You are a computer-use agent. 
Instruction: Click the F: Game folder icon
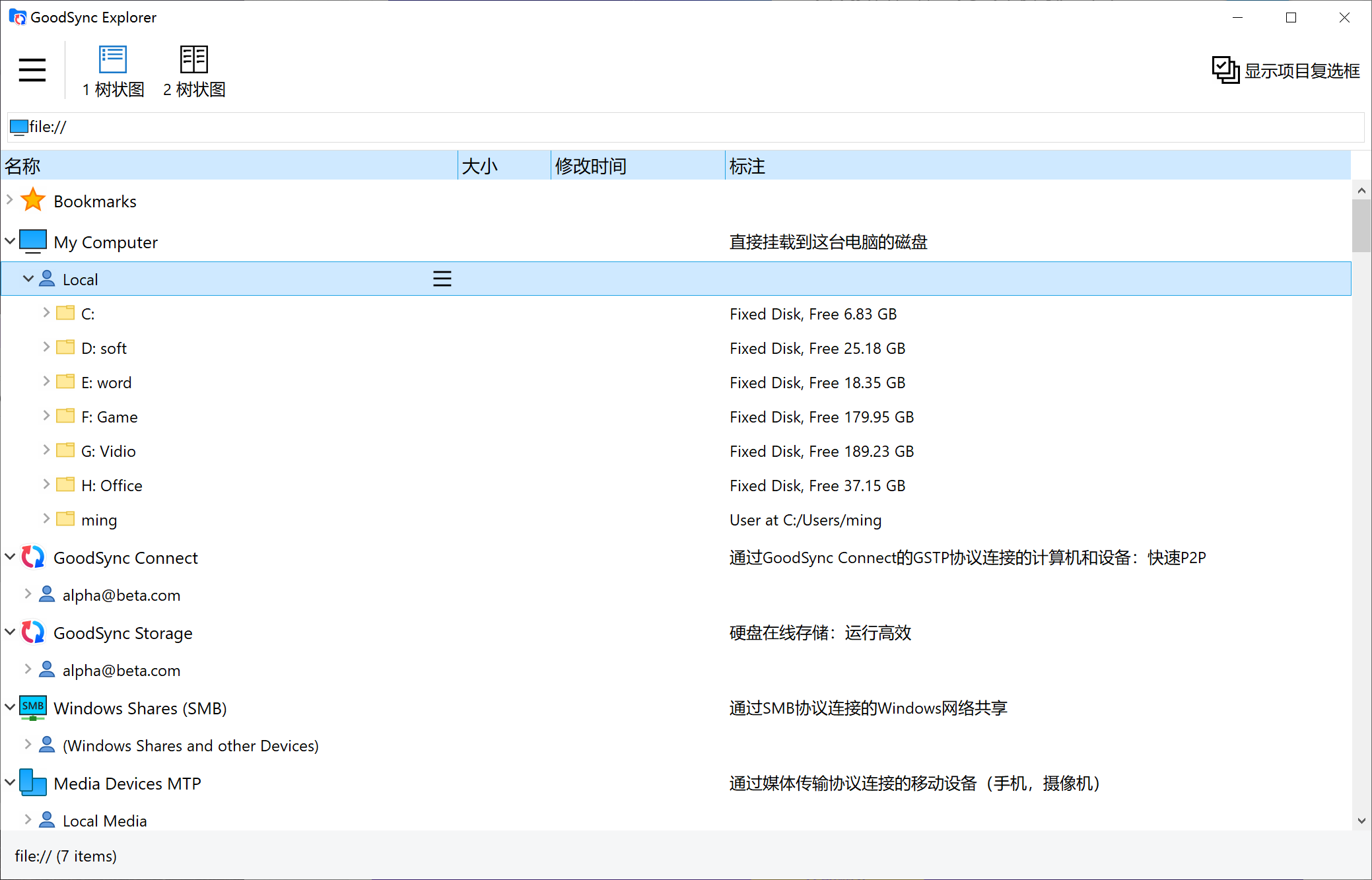pos(65,416)
